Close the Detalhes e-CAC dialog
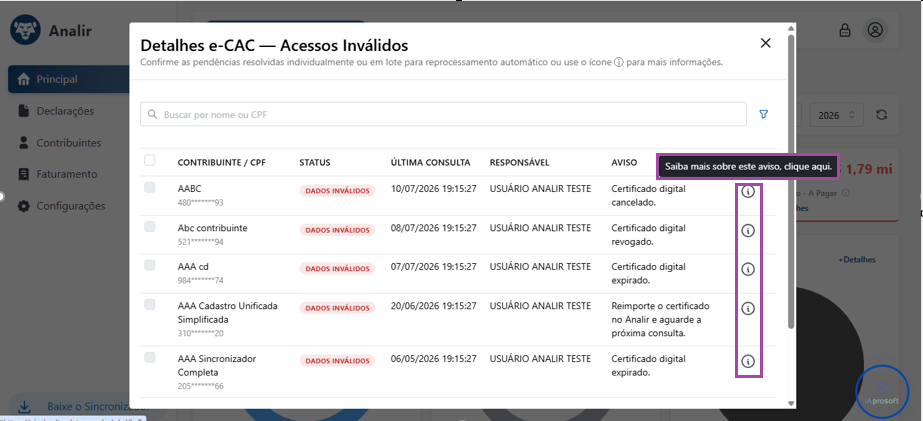The image size is (923, 421). (765, 43)
